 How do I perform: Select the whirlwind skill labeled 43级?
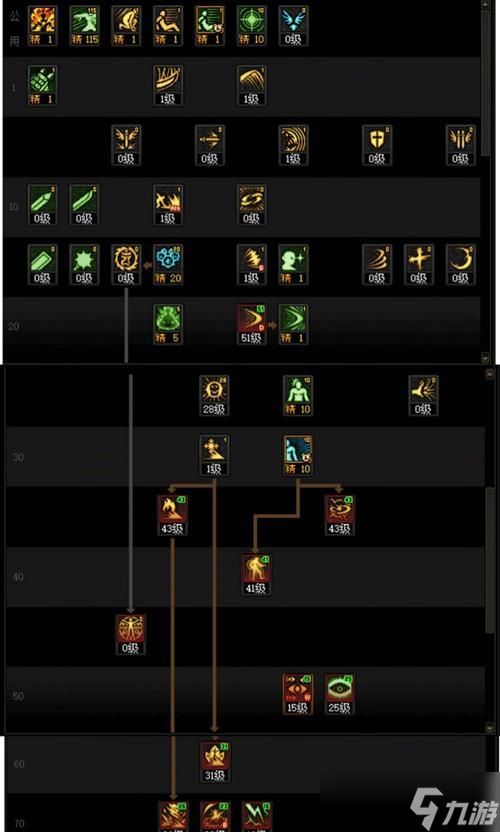340,515
